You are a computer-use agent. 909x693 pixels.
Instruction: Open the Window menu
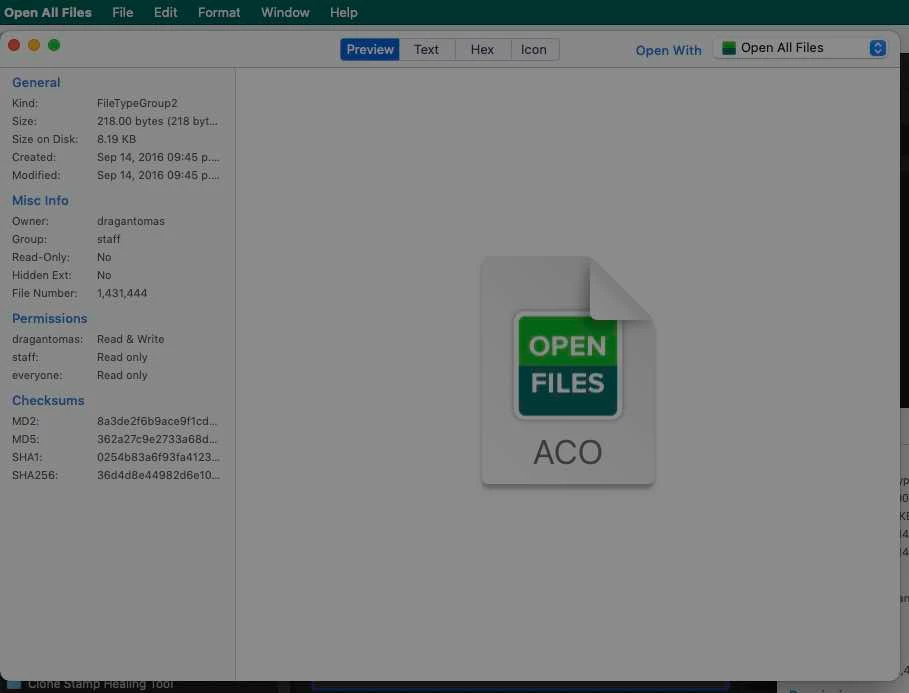coord(285,12)
